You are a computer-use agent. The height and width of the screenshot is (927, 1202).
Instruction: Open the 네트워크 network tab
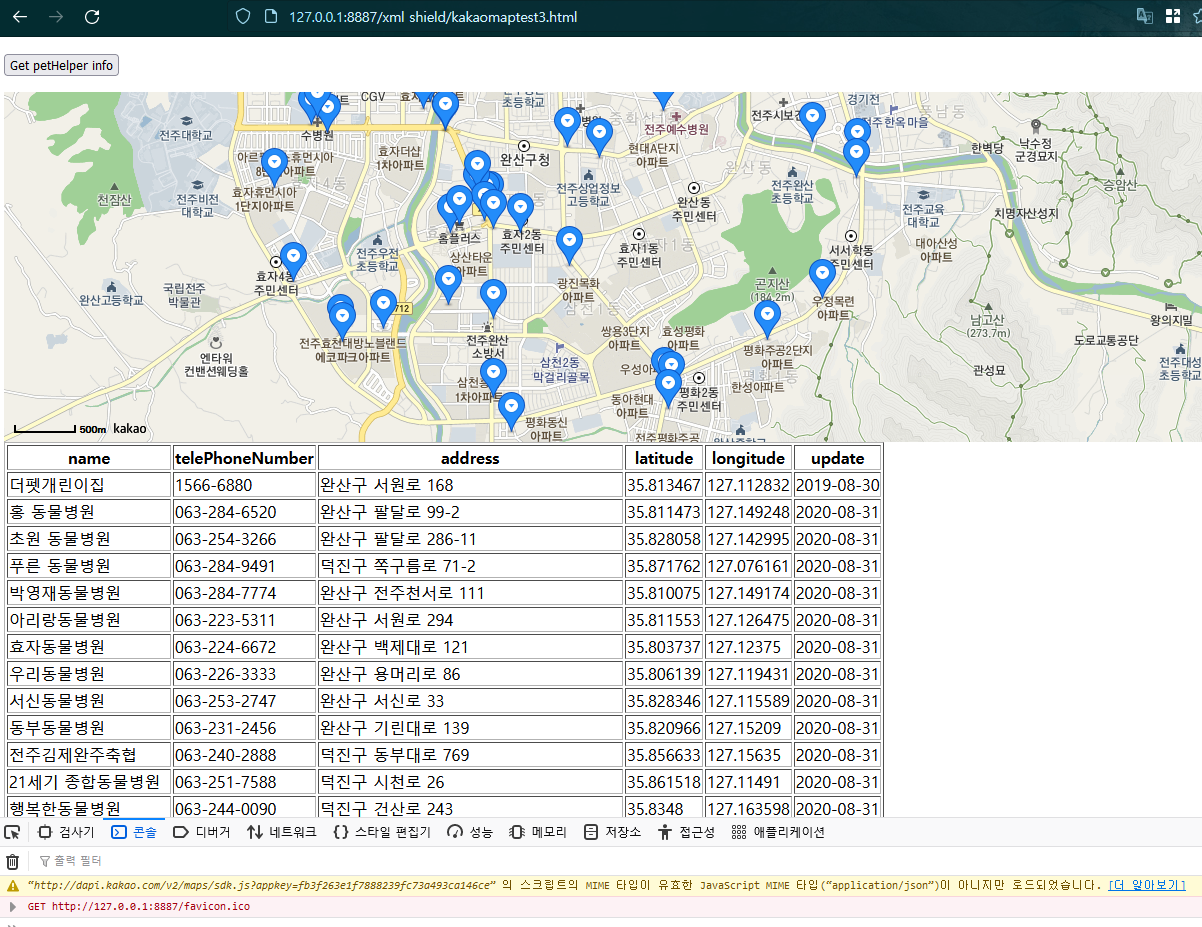click(x=283, y=832)
